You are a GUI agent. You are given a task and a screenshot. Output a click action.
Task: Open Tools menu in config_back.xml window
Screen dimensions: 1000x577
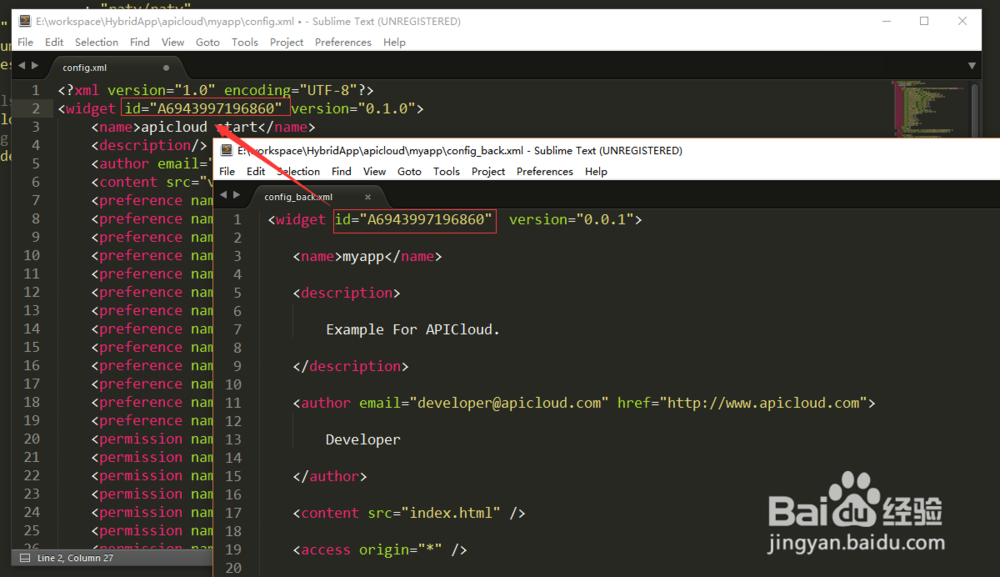[x=446, y=172]
